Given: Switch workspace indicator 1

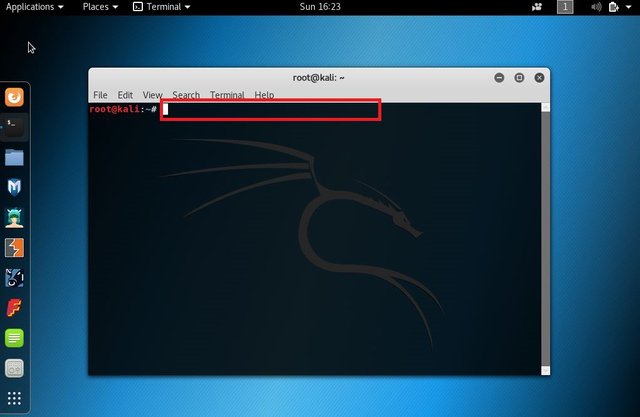Looking at the screenshot, I should 565,7.
